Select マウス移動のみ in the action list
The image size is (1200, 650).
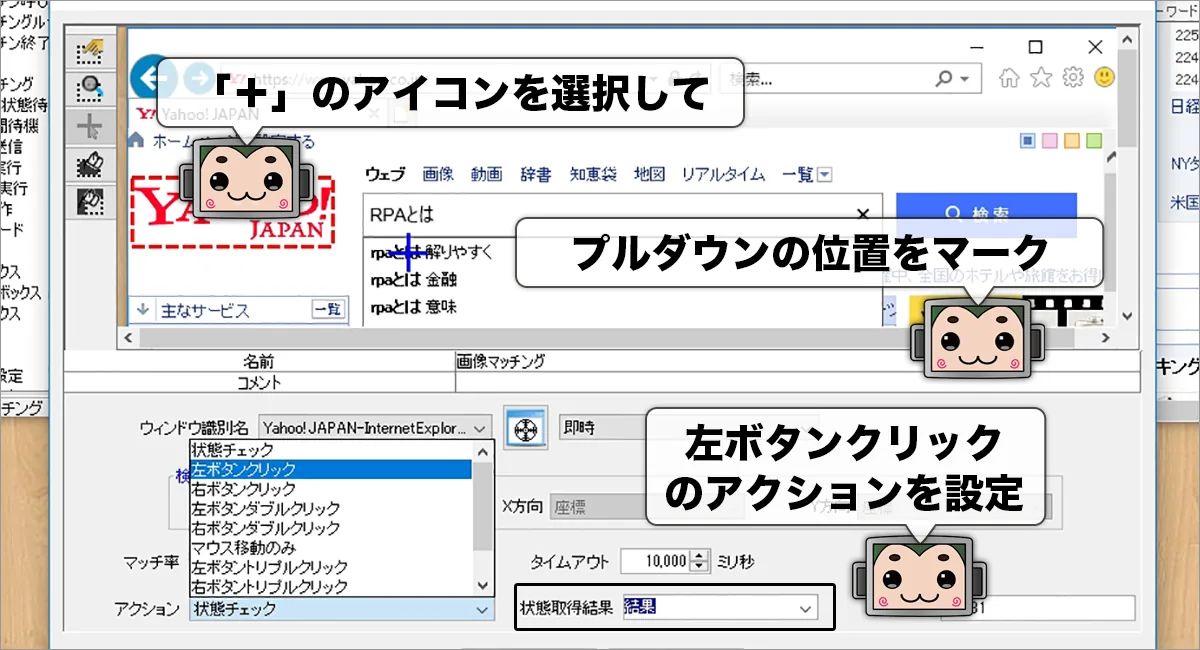click(x=330, y=547)
